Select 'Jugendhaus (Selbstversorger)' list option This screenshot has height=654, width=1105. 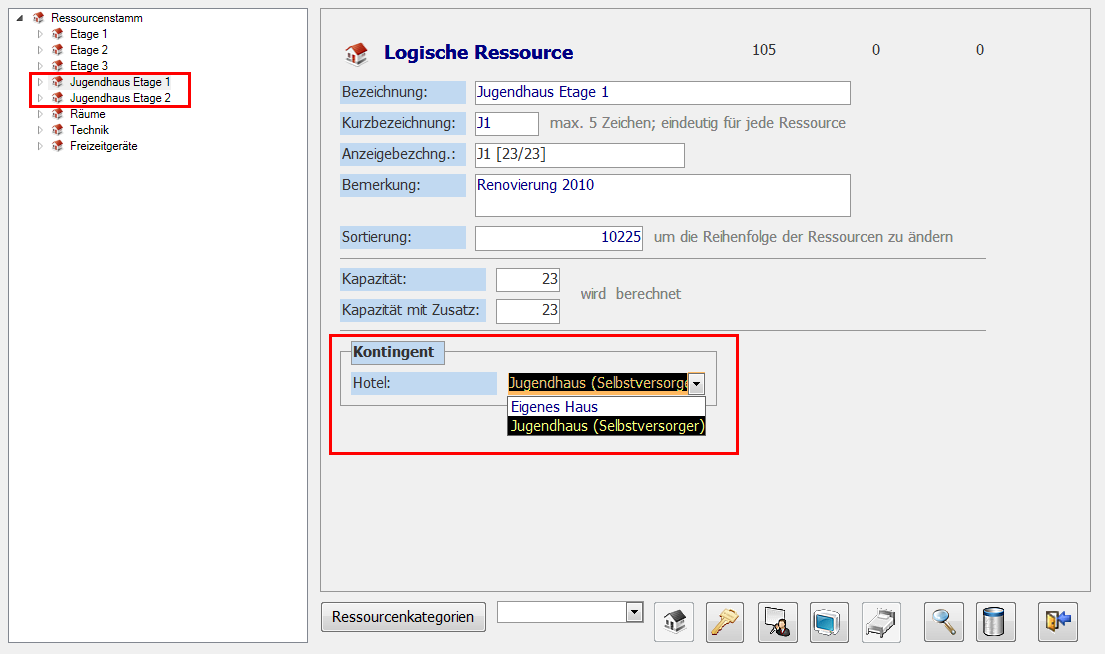point(606,426)
